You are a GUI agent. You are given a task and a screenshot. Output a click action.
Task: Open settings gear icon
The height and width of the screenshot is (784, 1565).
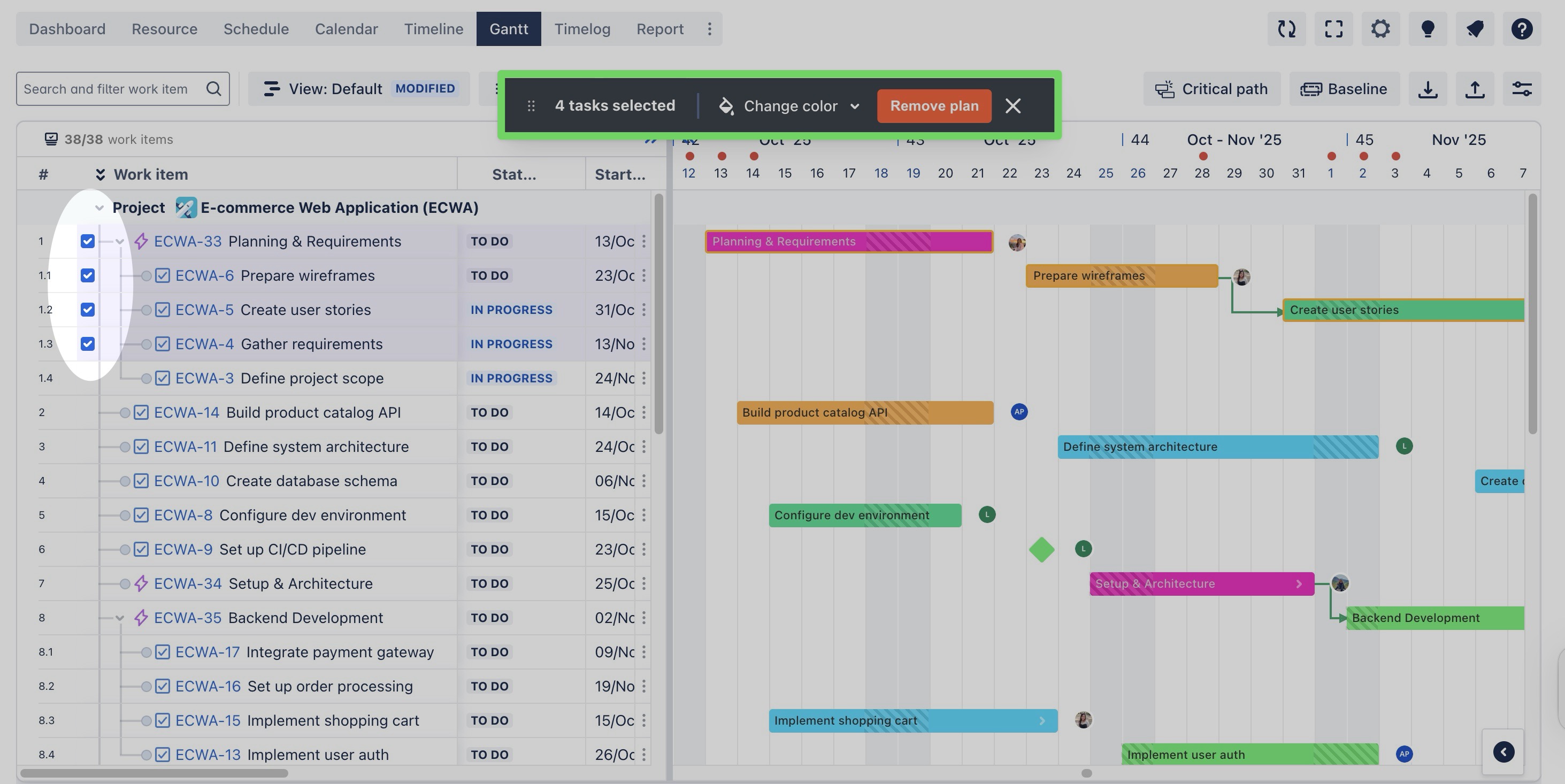(x=1380, y=28)
